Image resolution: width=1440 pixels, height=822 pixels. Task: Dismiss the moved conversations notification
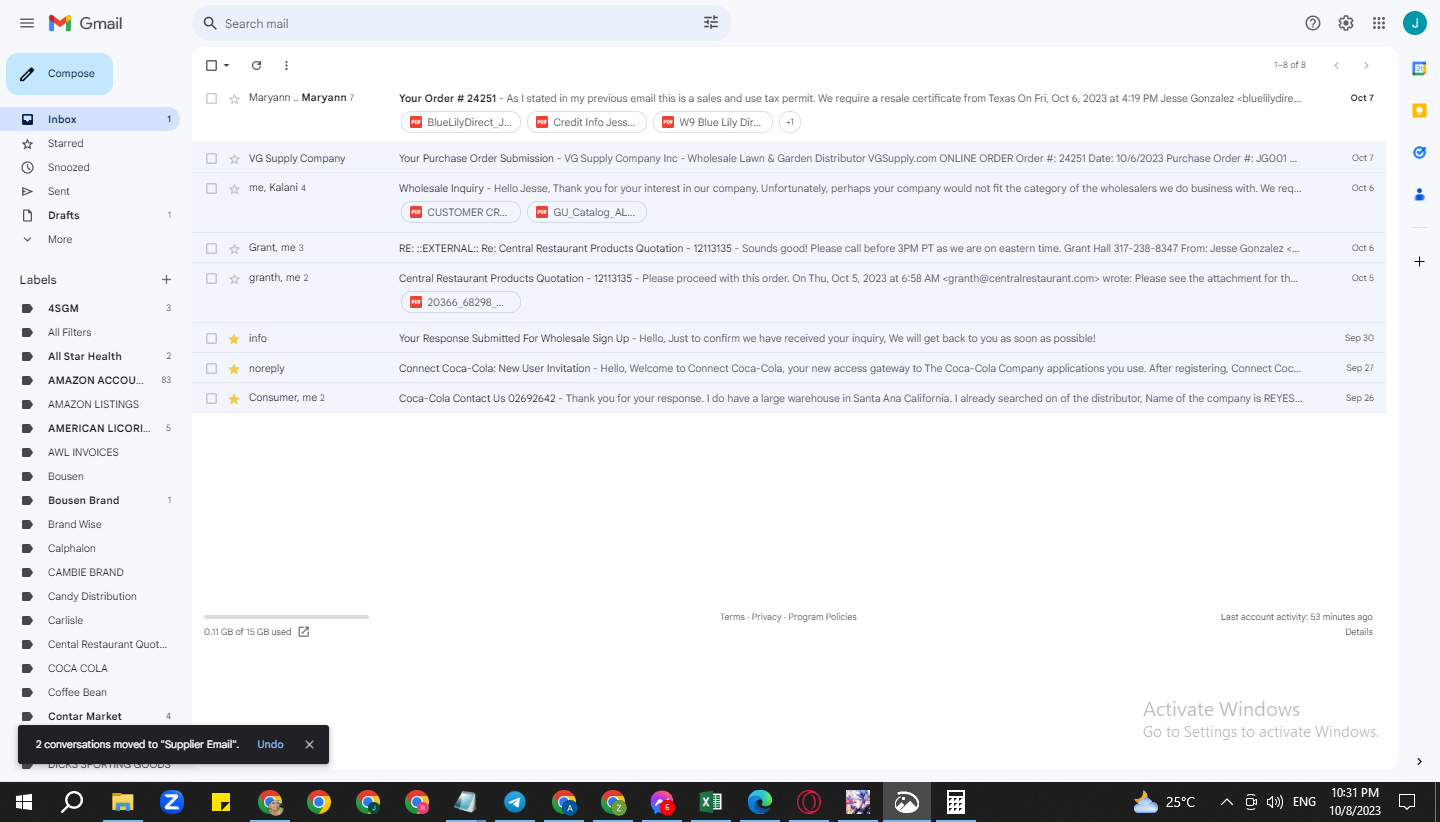pyautogui.click(x=309, y=744)
